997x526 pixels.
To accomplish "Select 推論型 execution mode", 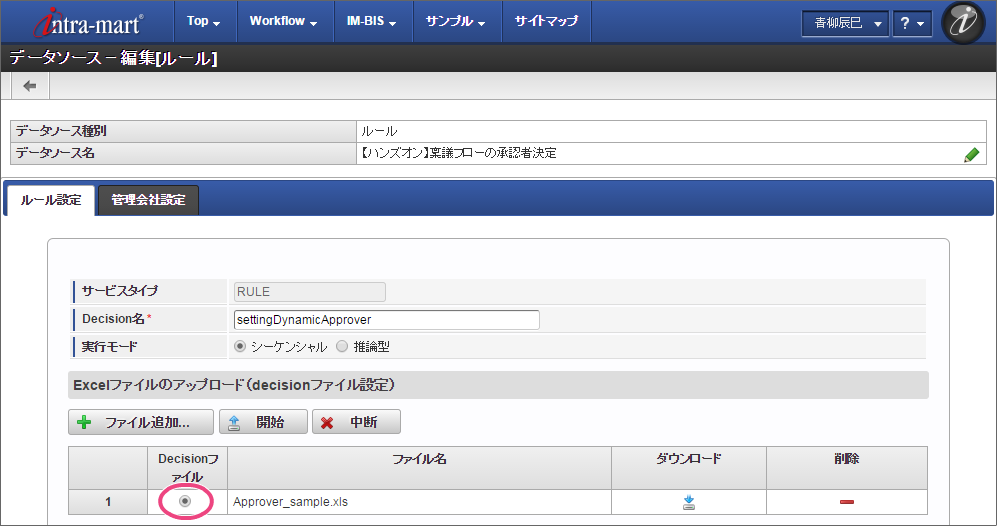I will pos(342,347).
